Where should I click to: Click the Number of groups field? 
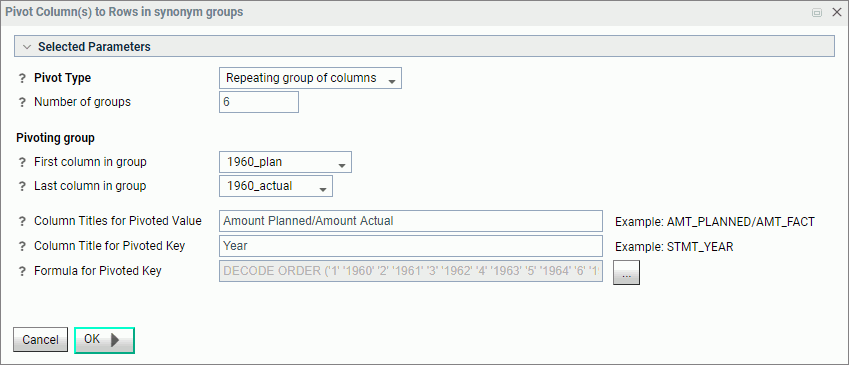(x=259, y=102)
